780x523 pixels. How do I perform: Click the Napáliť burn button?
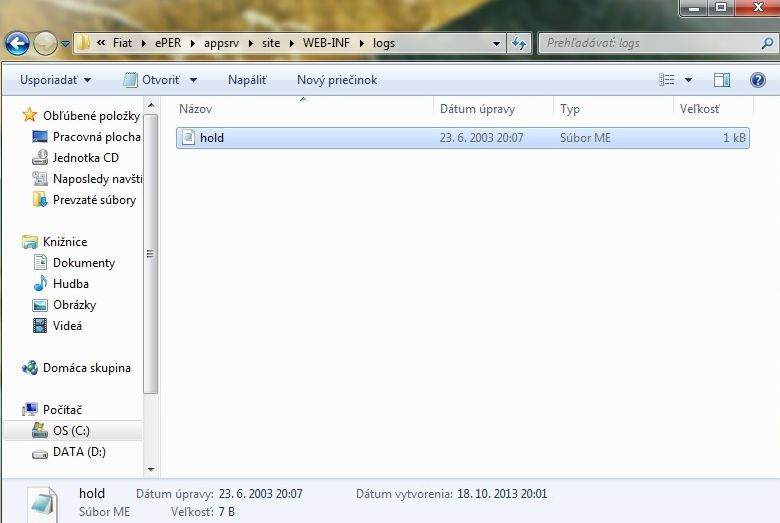247,80
